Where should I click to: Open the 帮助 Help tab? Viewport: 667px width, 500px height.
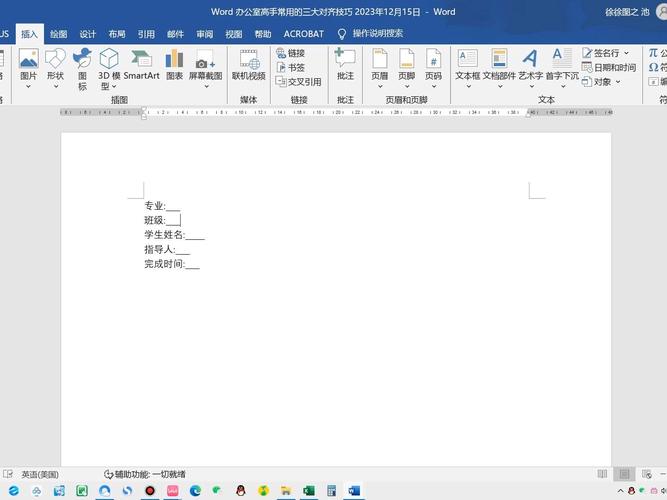tap(262, 34)
